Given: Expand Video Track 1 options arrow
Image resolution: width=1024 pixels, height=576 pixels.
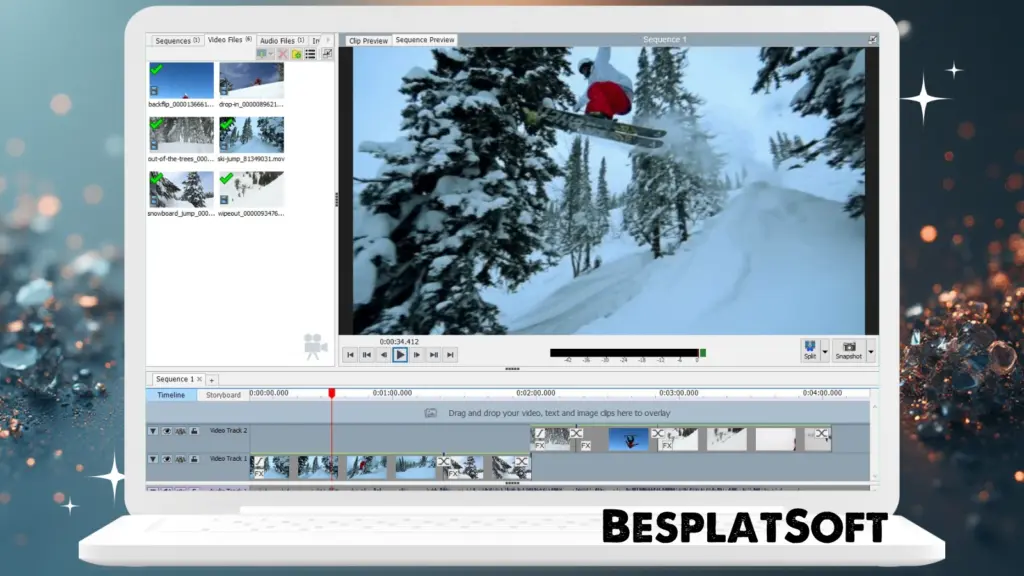Looking at the screenshot, I should pos(153,460).
